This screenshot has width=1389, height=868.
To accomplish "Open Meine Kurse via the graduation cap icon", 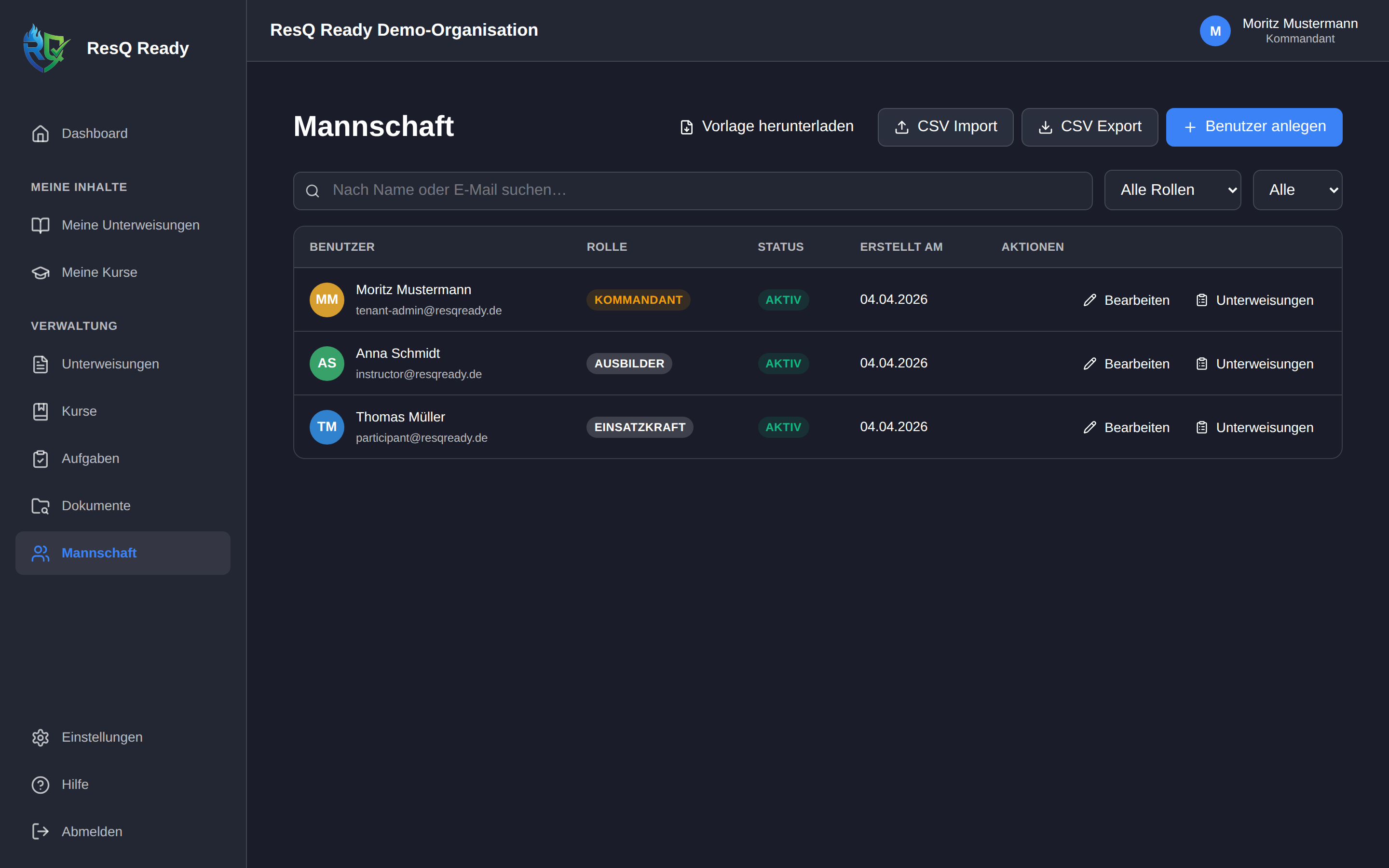I will click(40, 272).
